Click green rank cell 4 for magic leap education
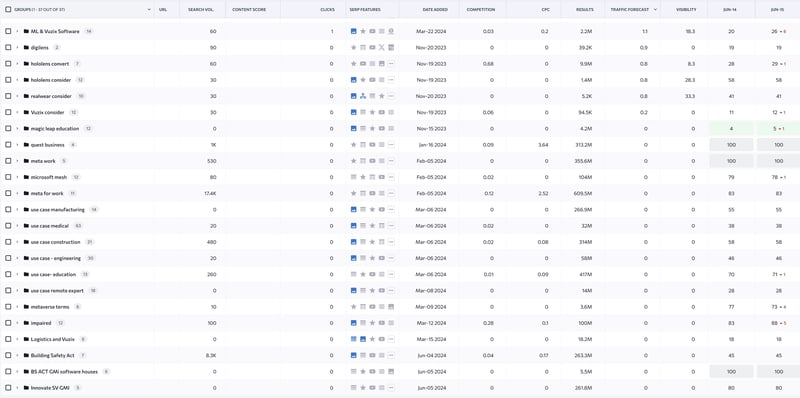This screenshot has width=800, height=398. [x=731, y=129]
